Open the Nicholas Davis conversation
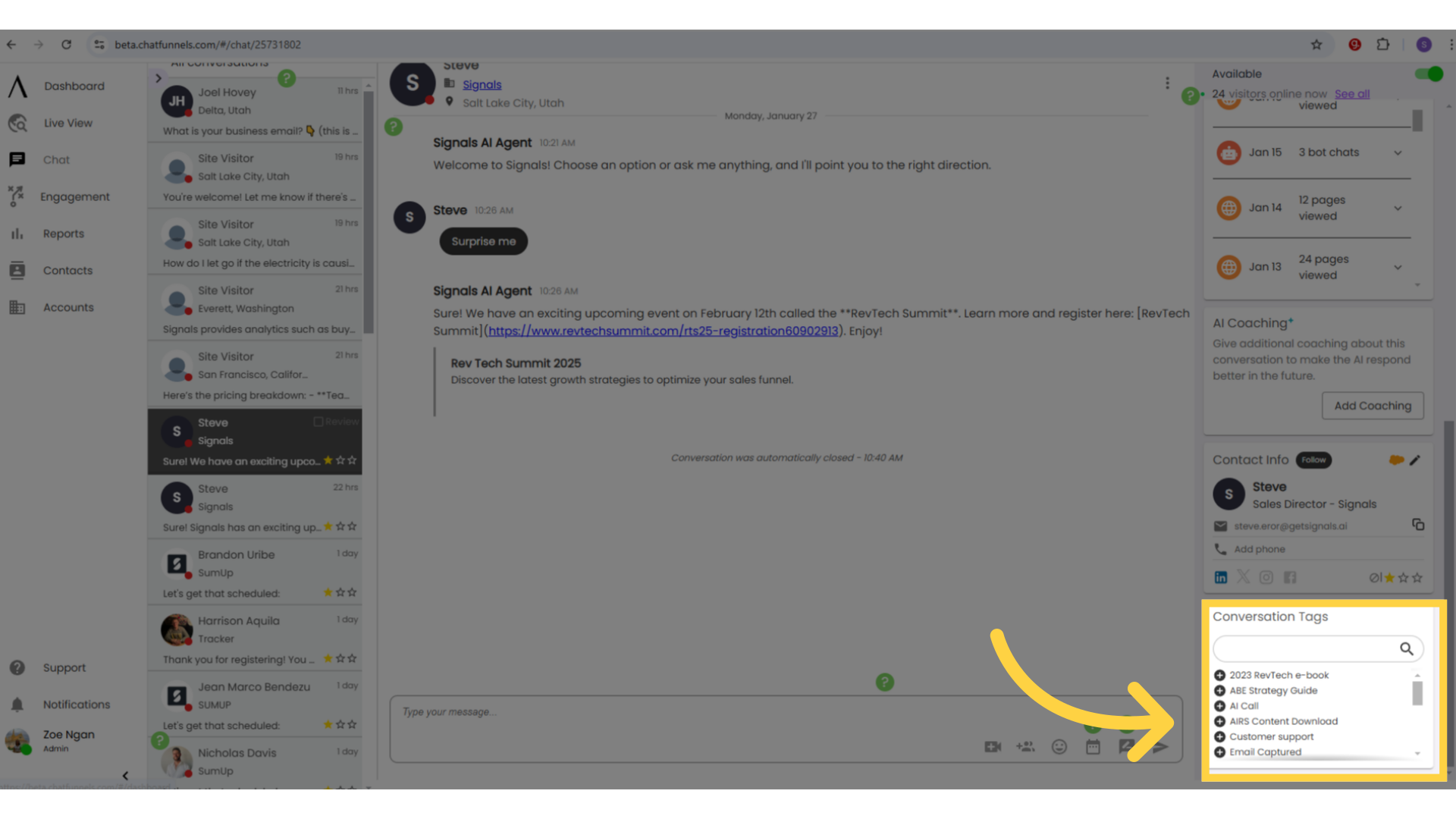 [x=254, y=764]
